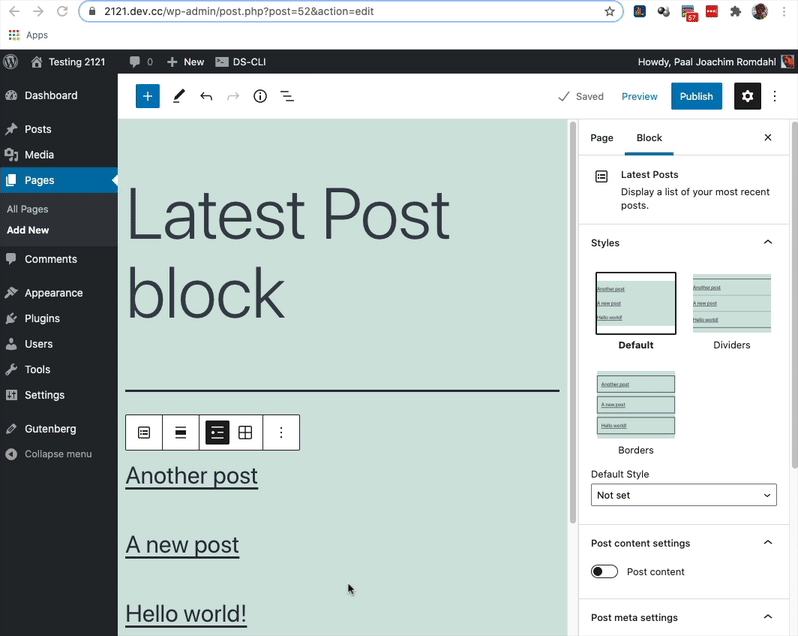Image resolution: width=798 pixels, height=636 pixels.
Task: Select the Borders style thumbnail
Action: pos(636,405)
